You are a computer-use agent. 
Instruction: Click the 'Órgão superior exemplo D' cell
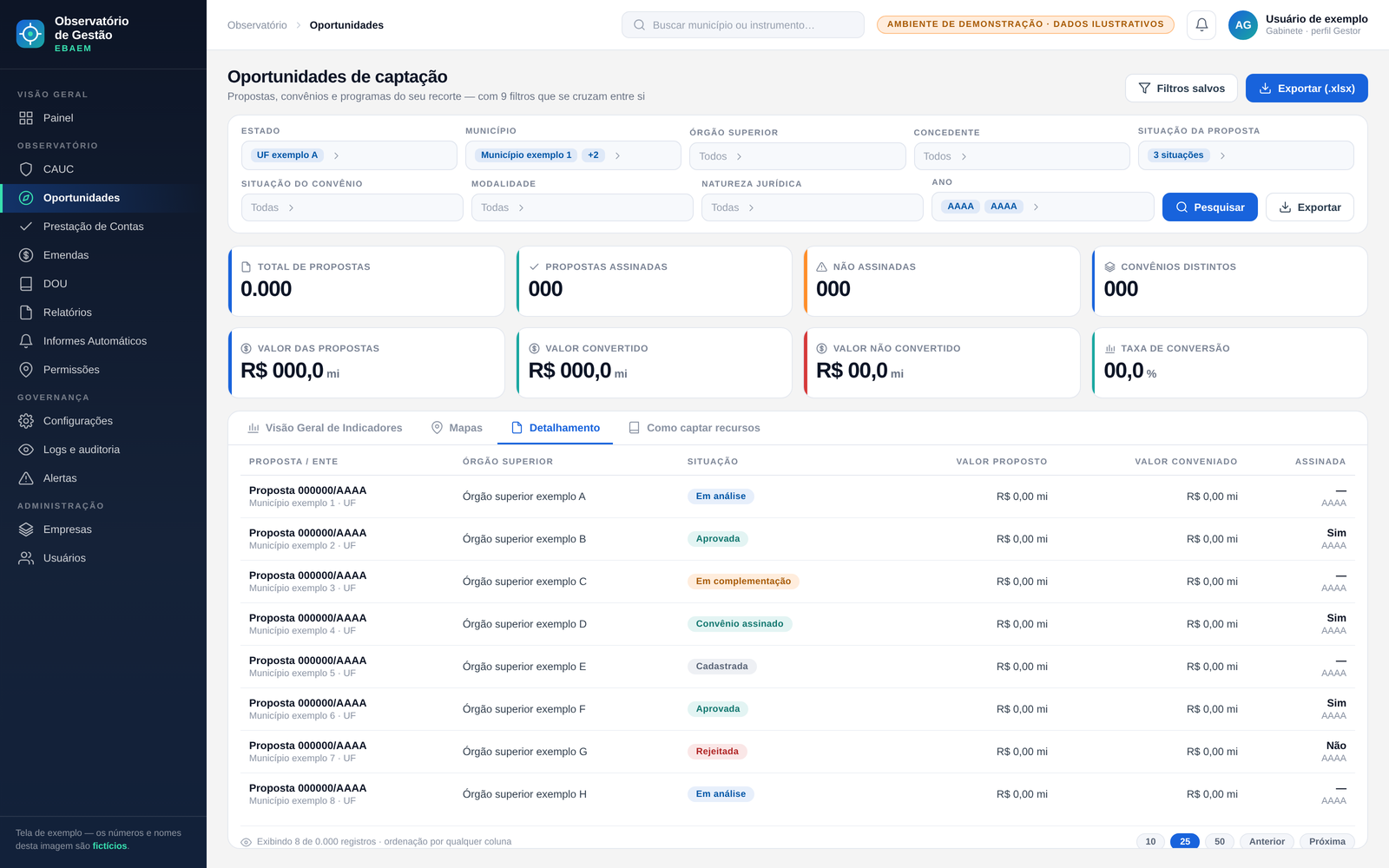pos(524,624)
